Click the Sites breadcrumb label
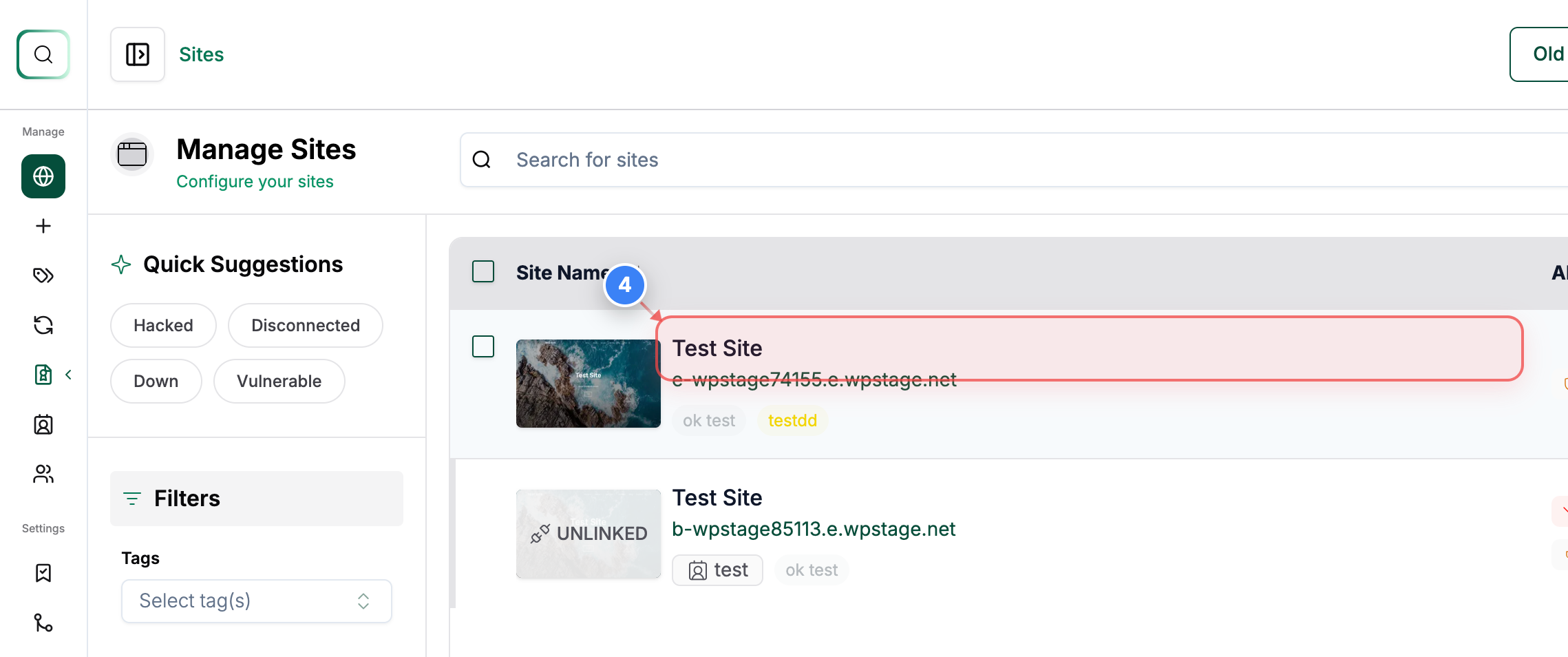The image size is (1568, 657). click(x=201, y=54)
